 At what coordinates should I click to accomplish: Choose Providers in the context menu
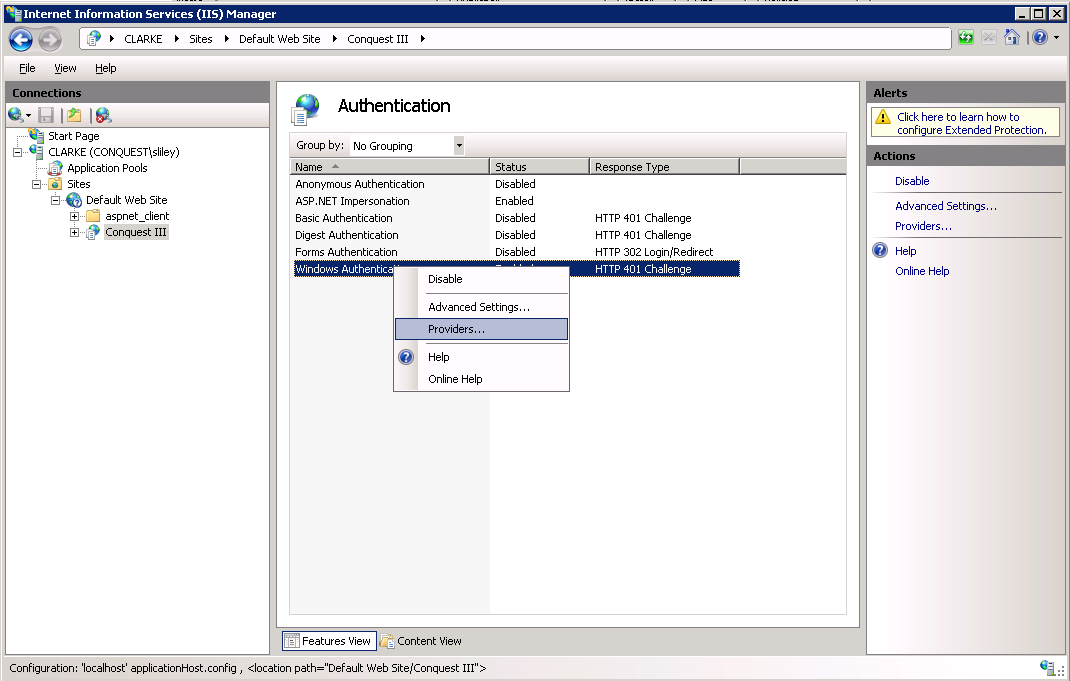point(482,329)
